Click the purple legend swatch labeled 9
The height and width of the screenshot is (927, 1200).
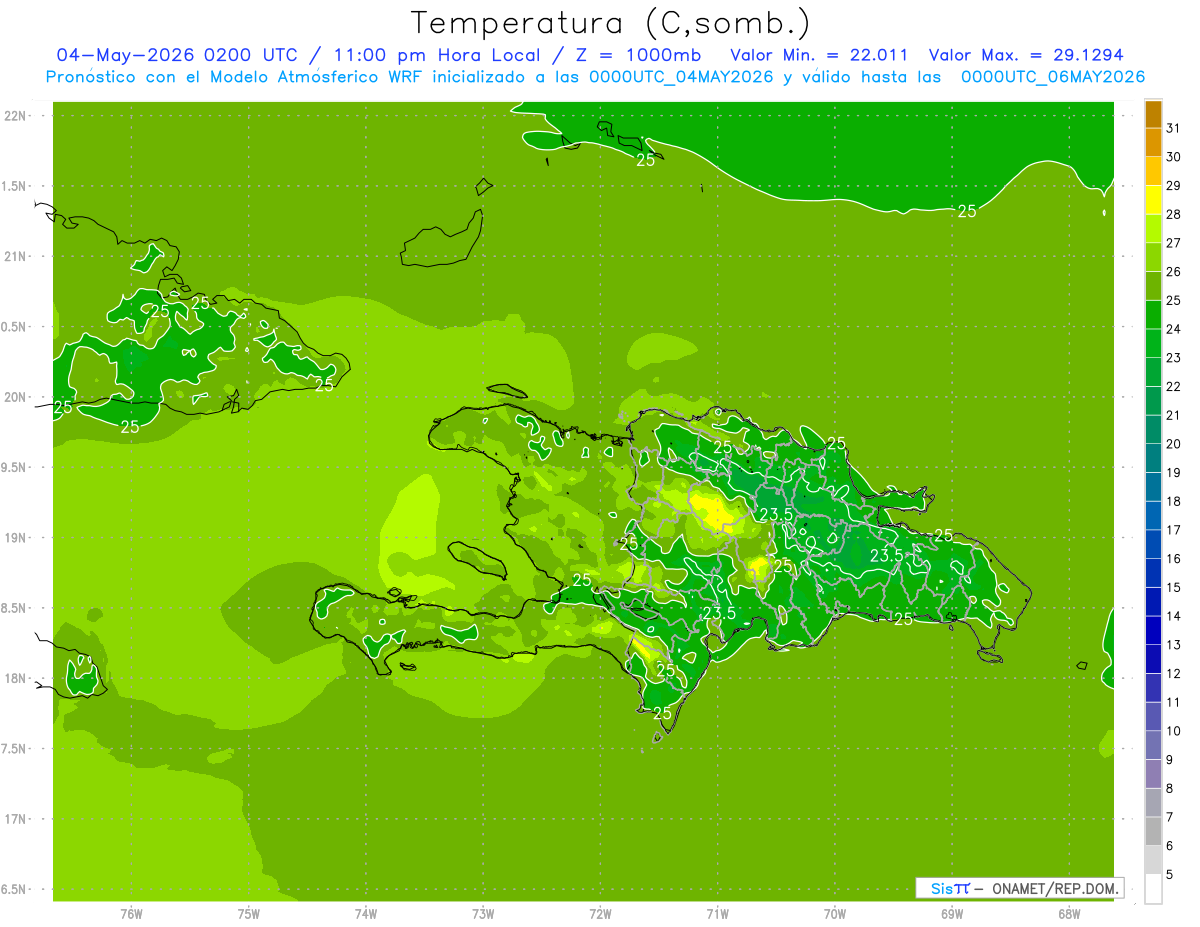coord(1153,774)
